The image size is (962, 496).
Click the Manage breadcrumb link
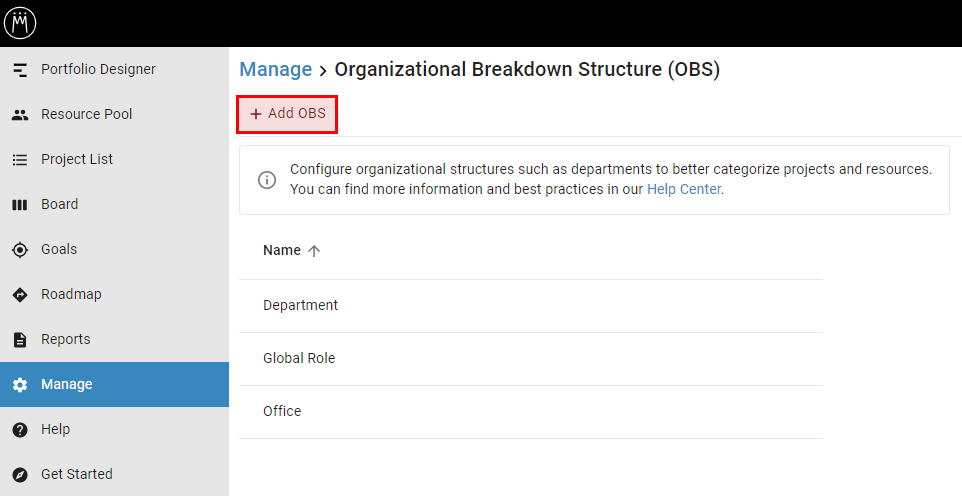(276, 69)
